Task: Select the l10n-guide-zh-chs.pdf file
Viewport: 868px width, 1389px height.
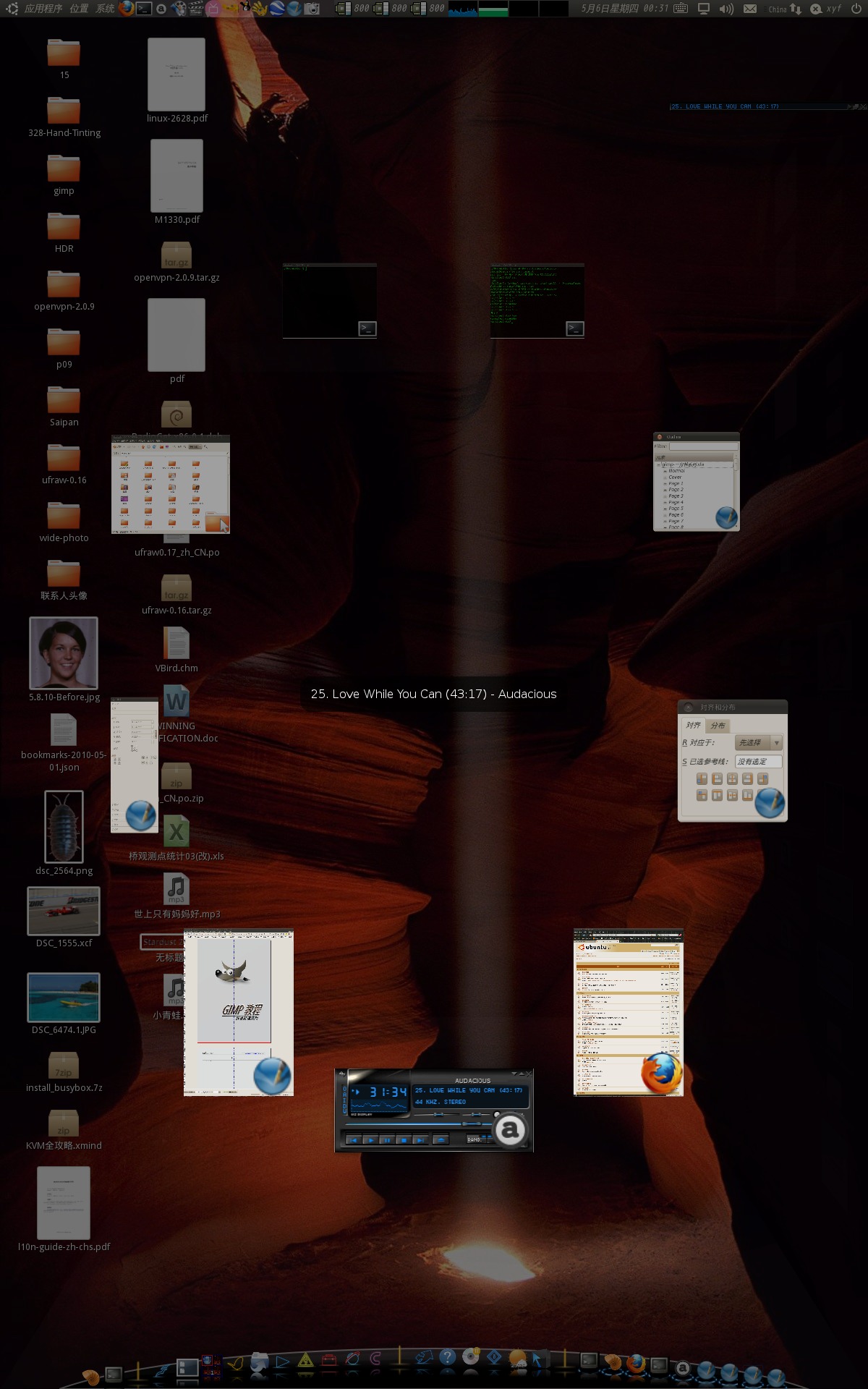Action: [64, 1209]
